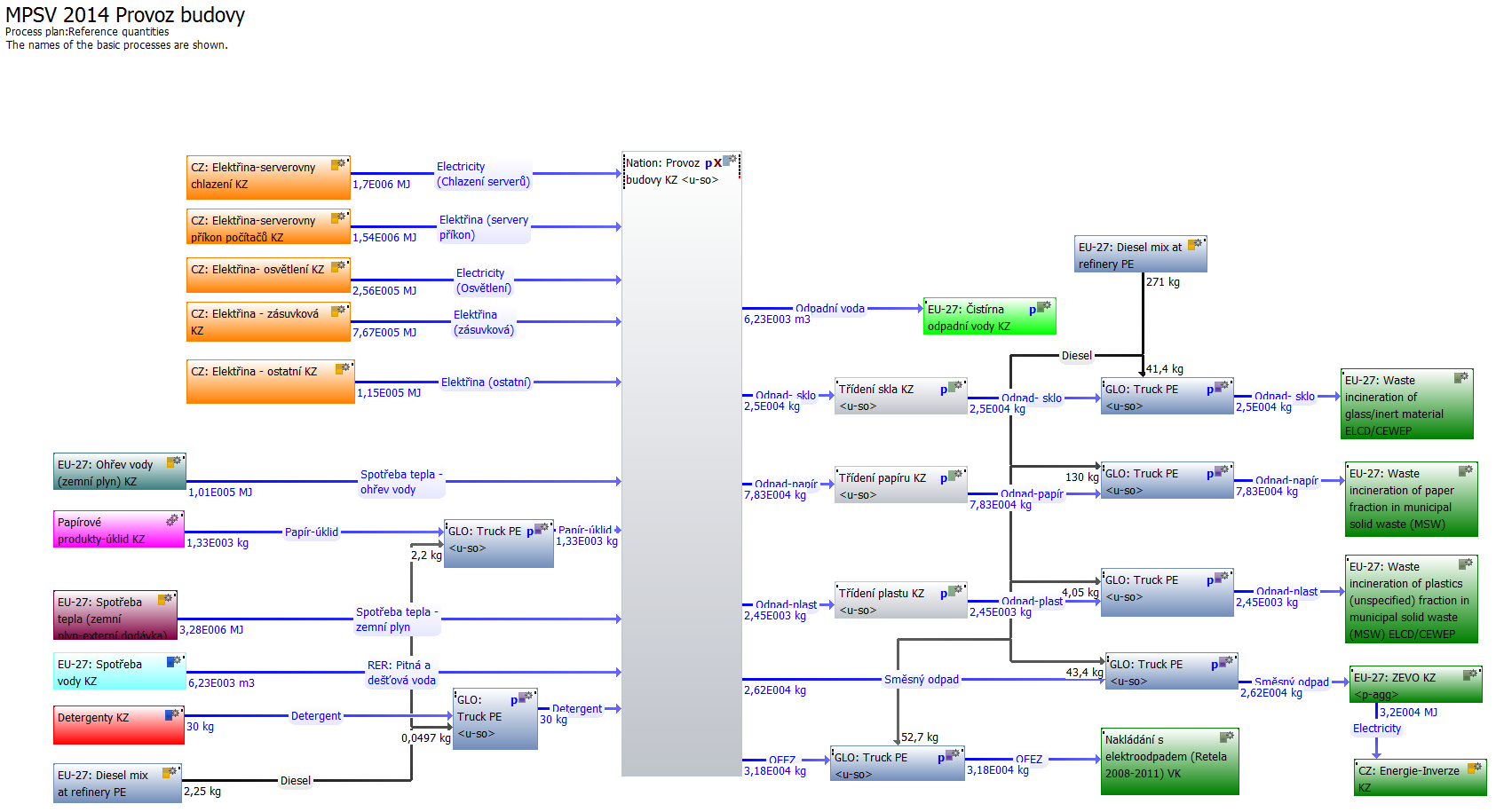Click the icon on Třídění papíru KZ
Viewport: 1496px width, 812px height.
[955, 476]
